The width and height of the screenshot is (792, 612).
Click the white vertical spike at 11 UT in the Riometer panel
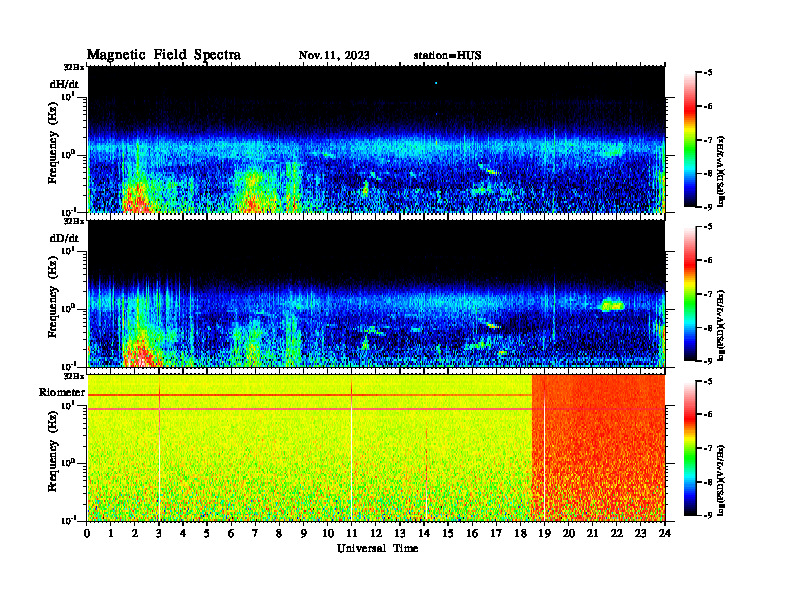[x=352, y=452]
